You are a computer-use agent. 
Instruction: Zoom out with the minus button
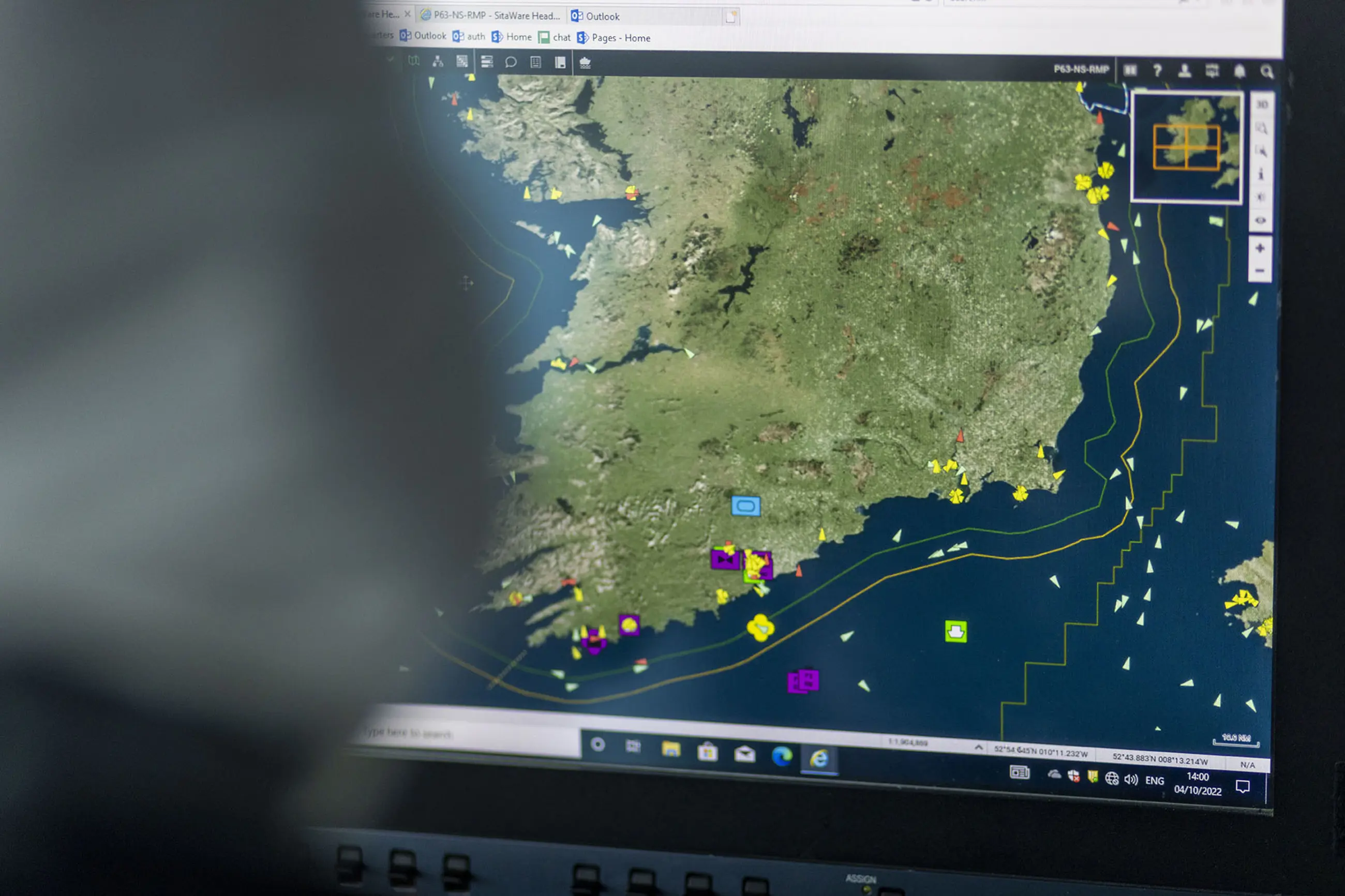tap(1259, 271)
